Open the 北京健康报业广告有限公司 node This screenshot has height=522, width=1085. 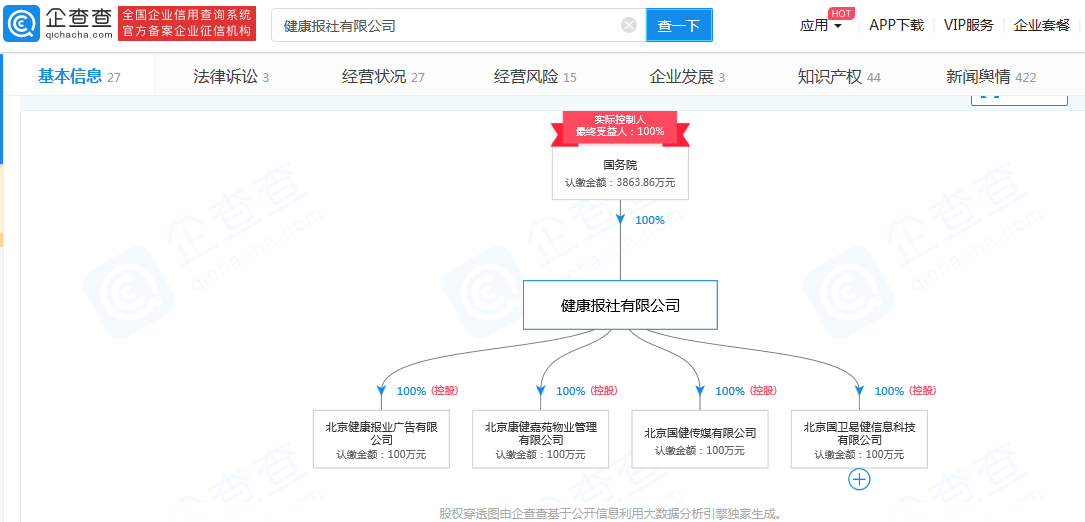point(381,440)
